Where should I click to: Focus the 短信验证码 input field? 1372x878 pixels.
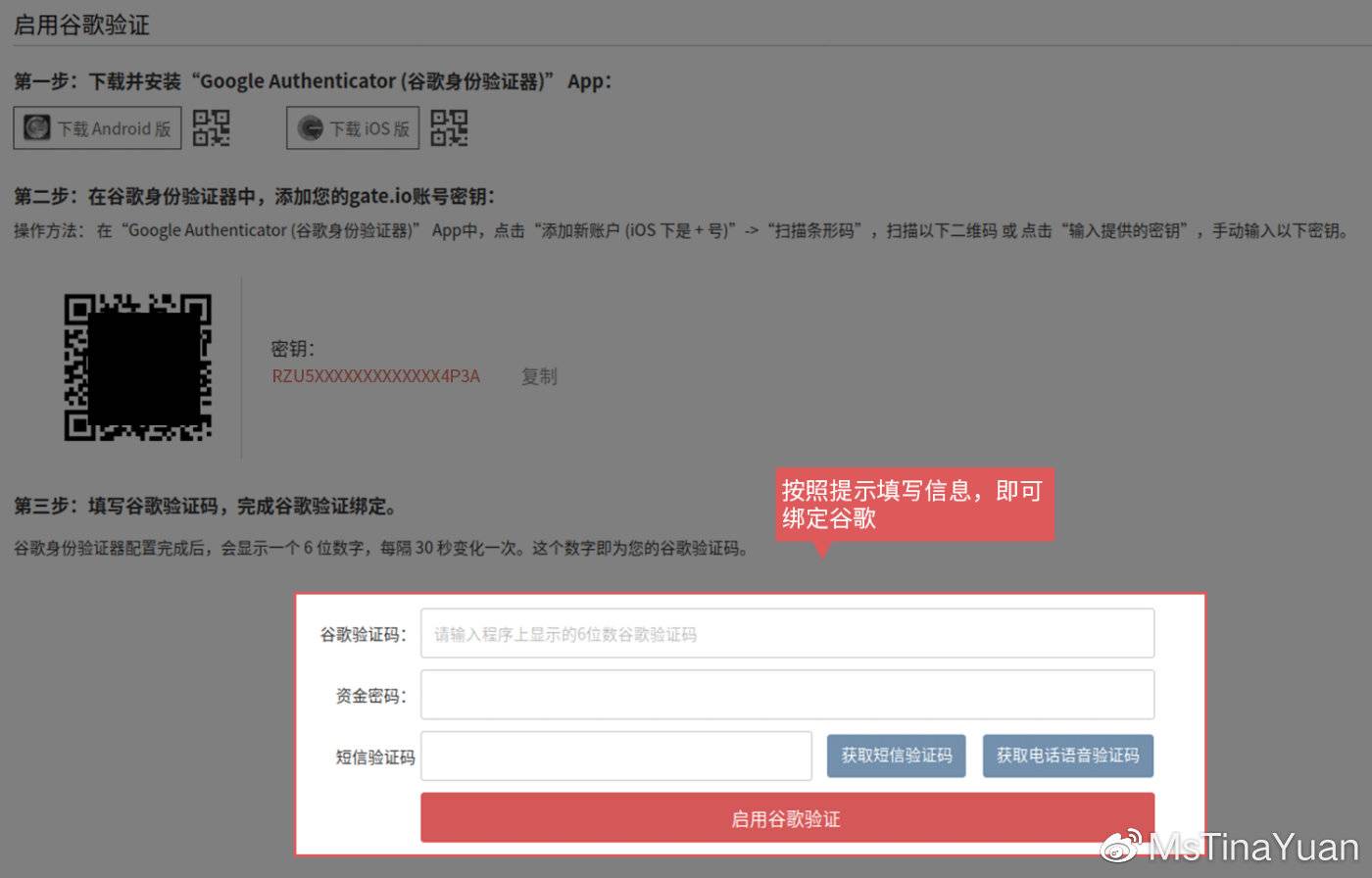616,756
